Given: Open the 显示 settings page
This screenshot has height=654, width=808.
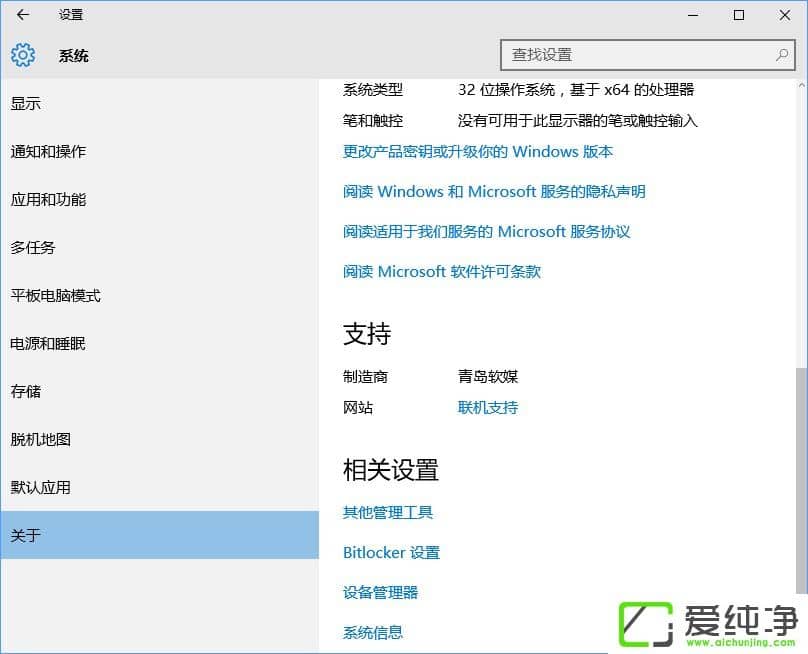Looking at the screenshot, I should 26,104.
